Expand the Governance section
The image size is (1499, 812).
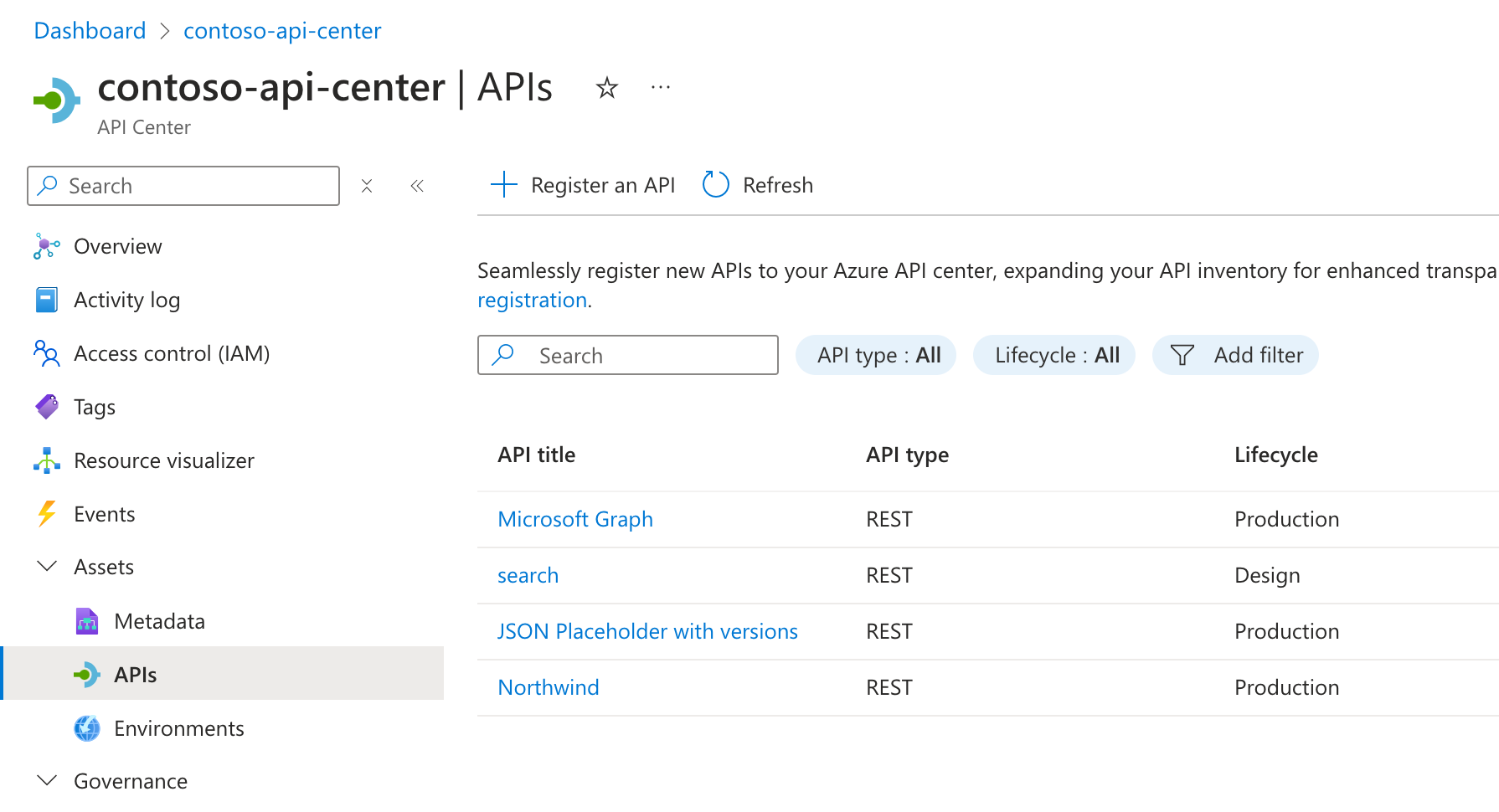click(47, 780)
